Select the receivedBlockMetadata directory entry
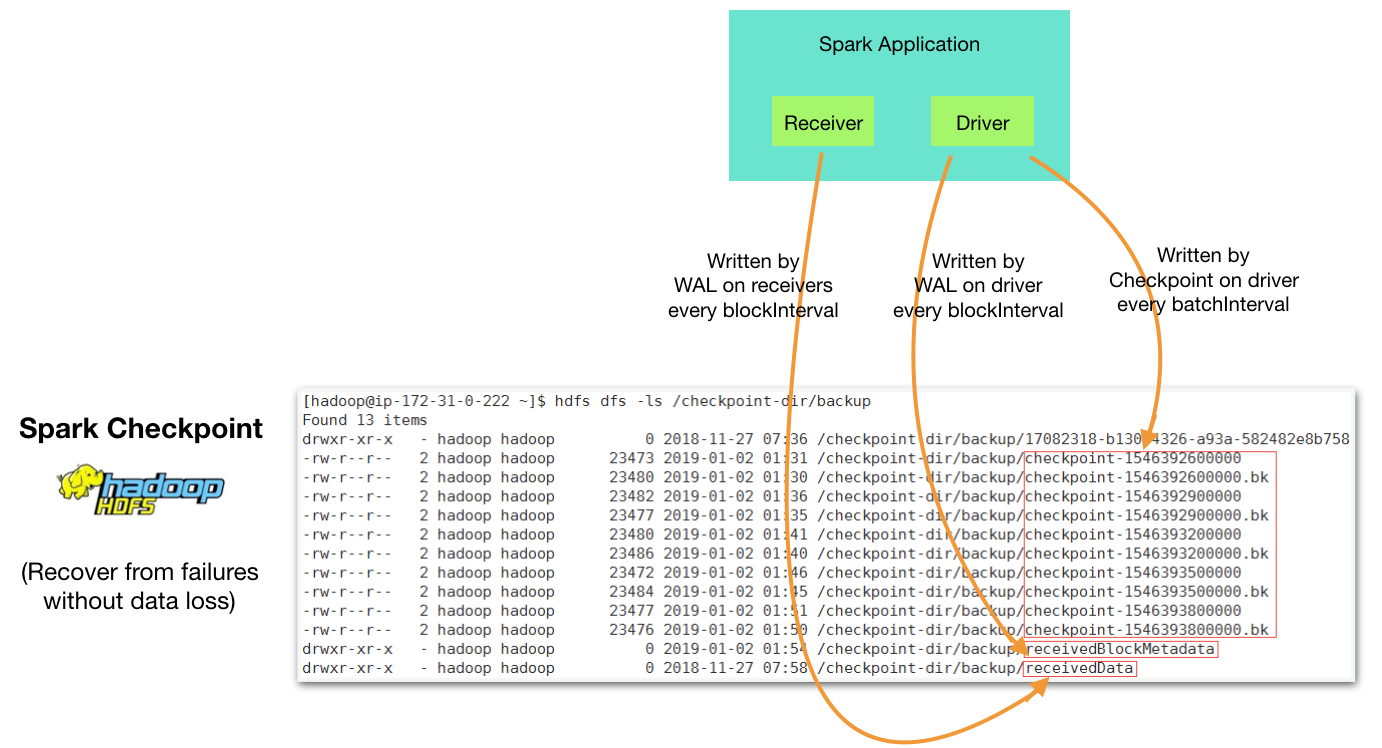This screenshot has height=748, width=1382. (1120, 648)
